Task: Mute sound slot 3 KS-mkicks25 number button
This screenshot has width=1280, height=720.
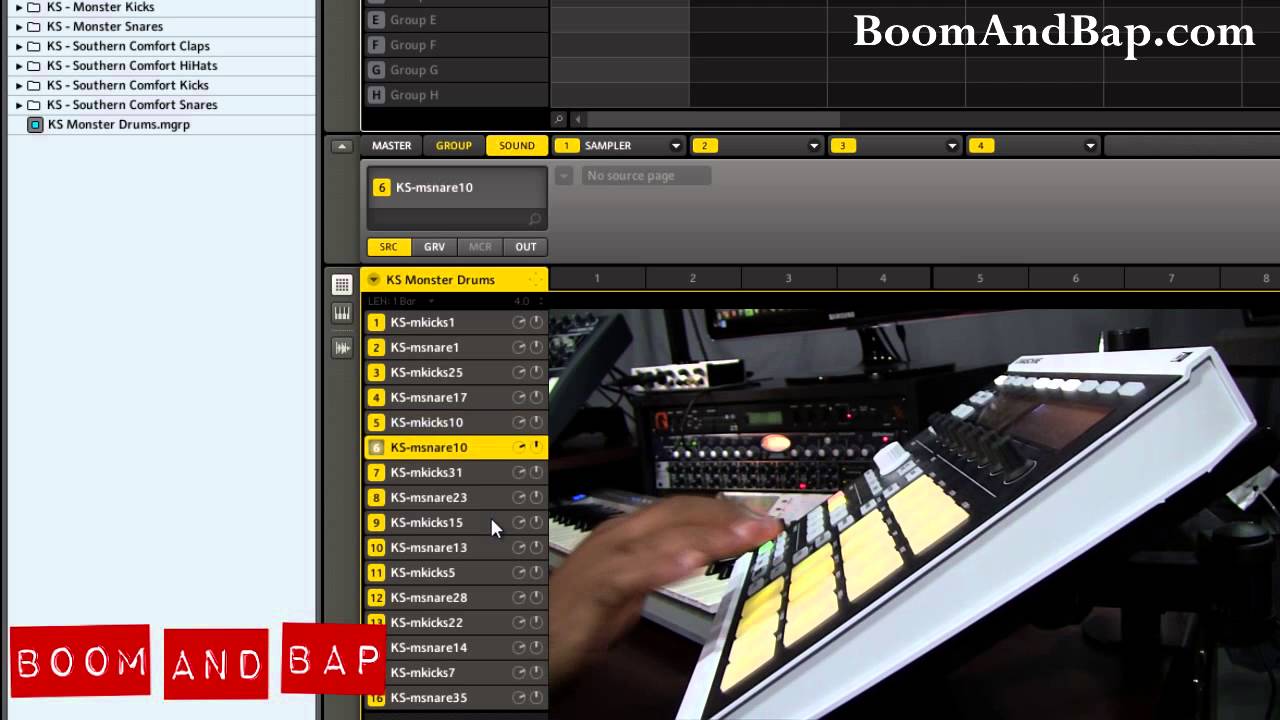Action: 376,372
